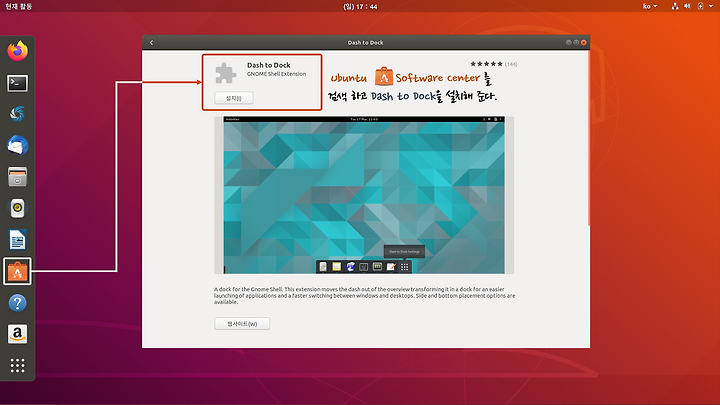Open the blue swirl app in dock

pyautogui.click(x=17, y=114)
